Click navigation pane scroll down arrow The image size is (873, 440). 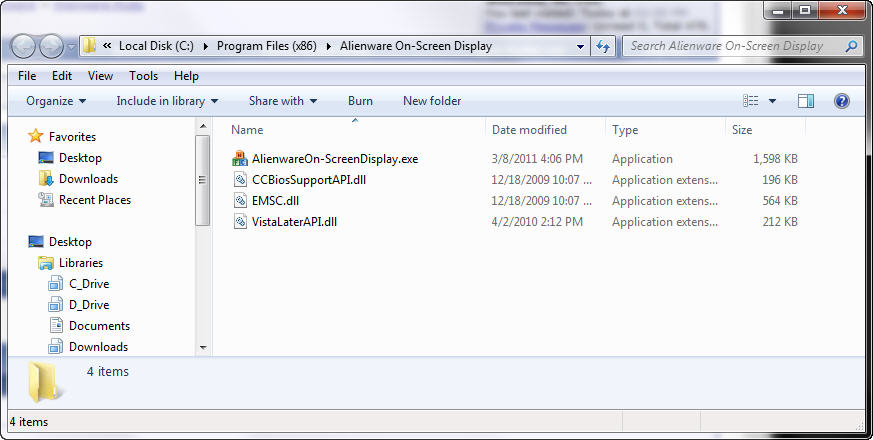[203, 348]
